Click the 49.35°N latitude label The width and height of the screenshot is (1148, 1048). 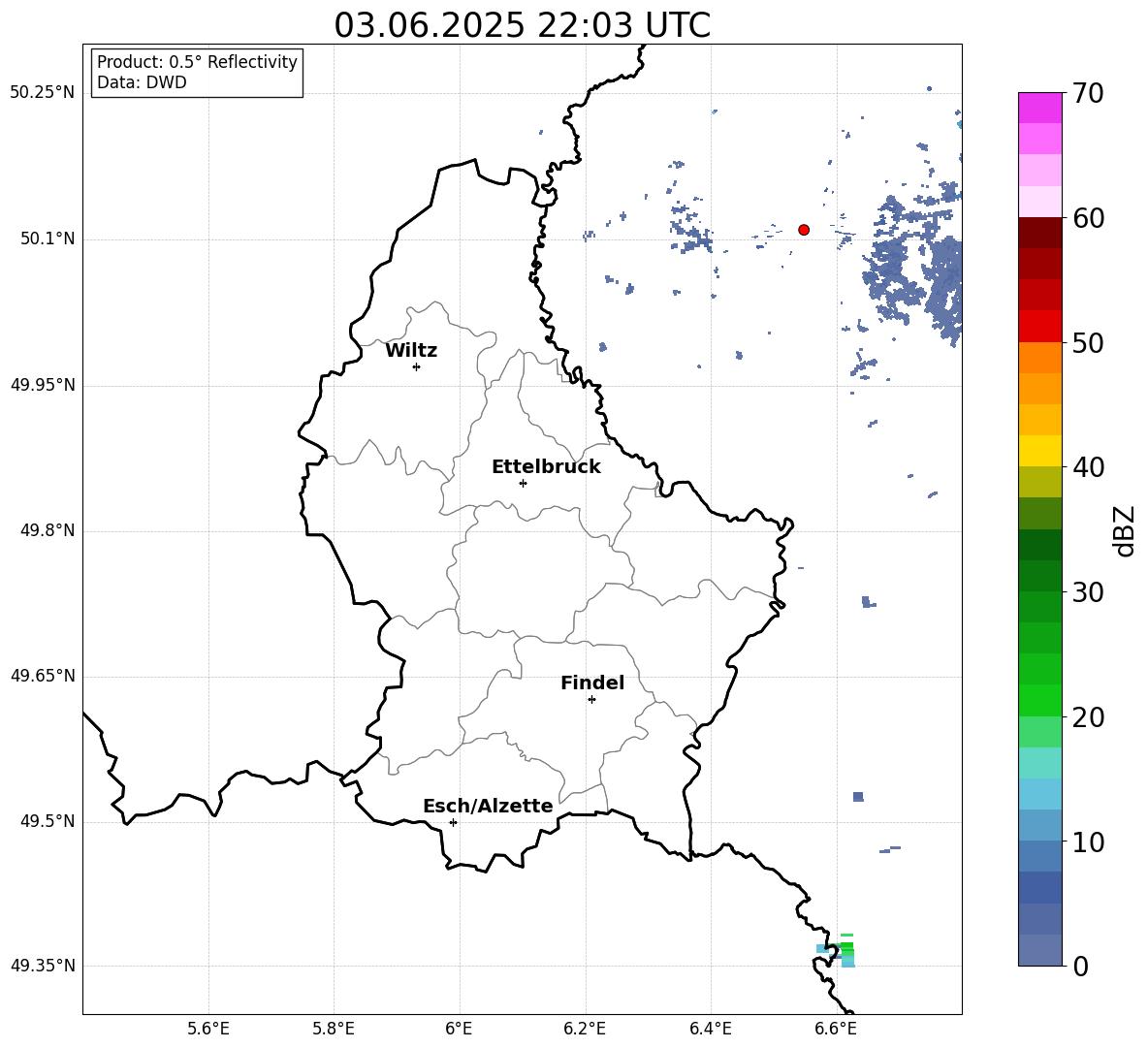[43, 966]
